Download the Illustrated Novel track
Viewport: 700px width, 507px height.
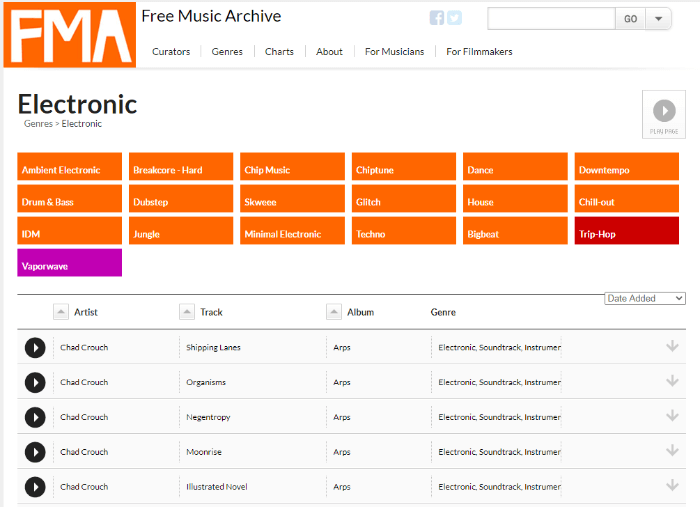[x=672, y=486]
